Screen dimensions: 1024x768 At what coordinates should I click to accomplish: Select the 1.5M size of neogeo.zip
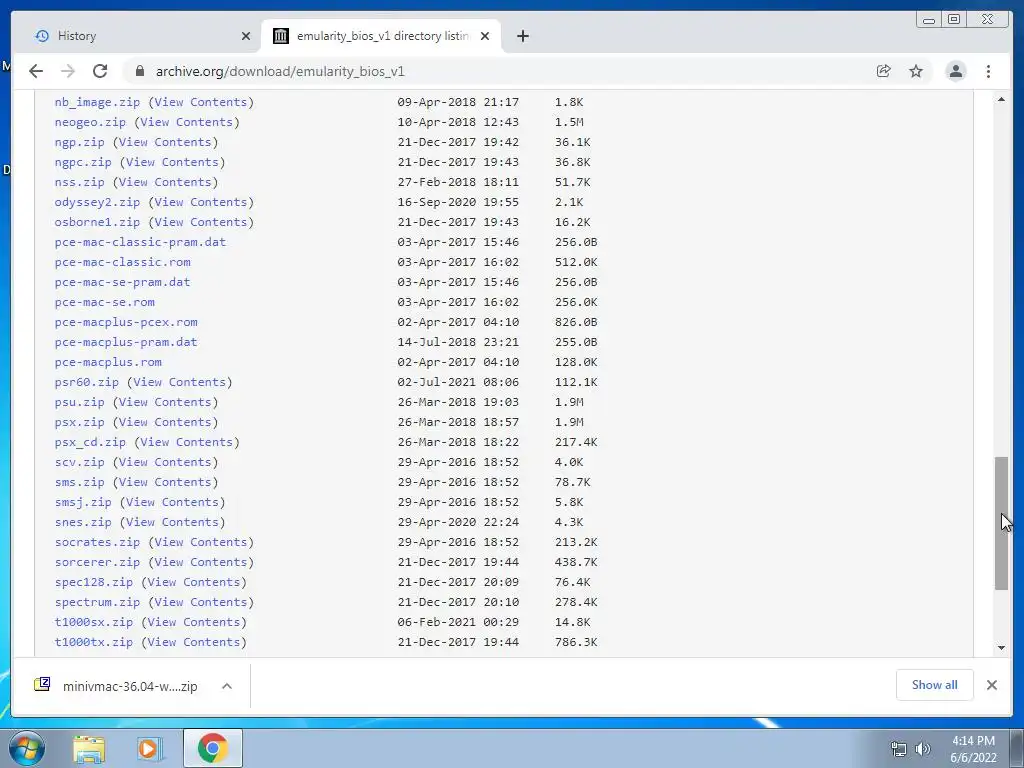(x=569, y=122)
